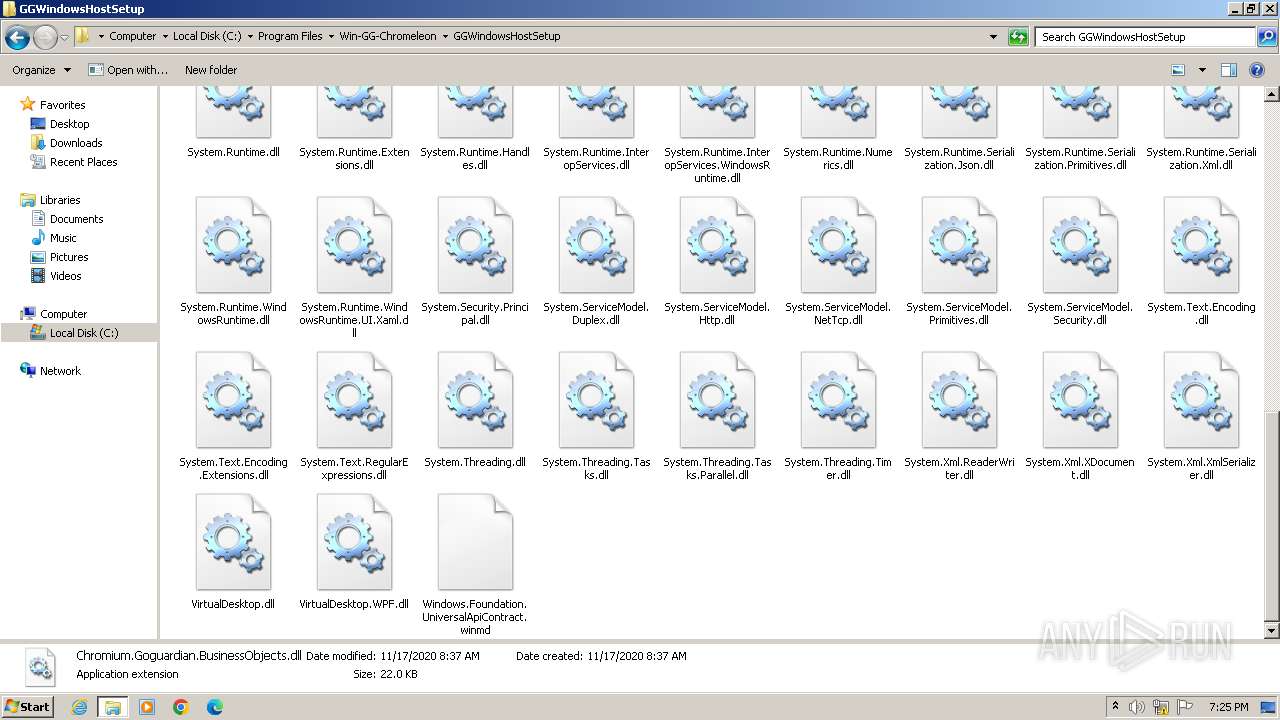This screenshot has height=720, width=1280.
Task: Select System.Xml.ReaderWriter.dll file icon
Action: 959,400
